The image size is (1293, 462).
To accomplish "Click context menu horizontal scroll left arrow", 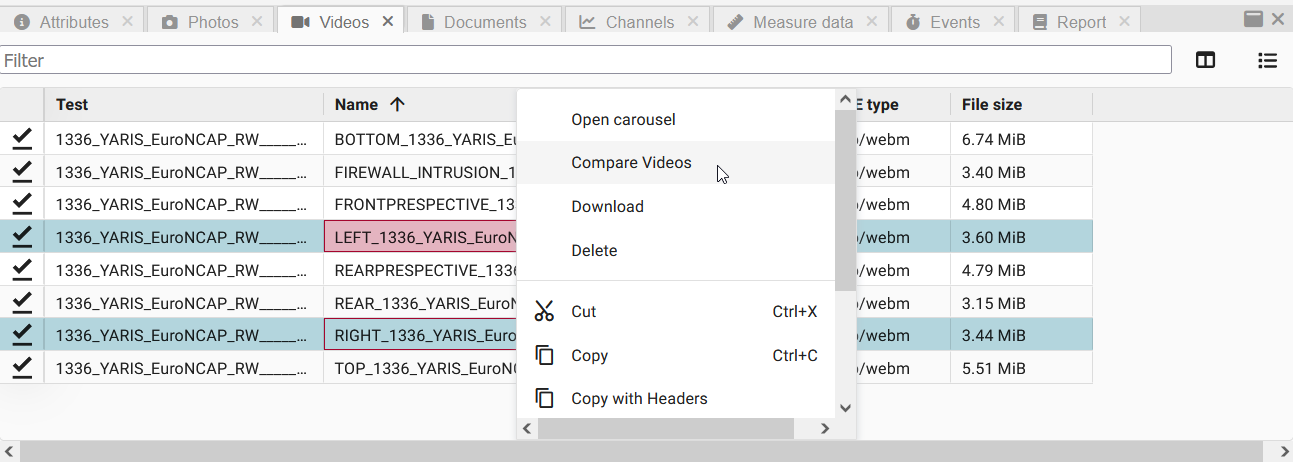I will [527, 428].
